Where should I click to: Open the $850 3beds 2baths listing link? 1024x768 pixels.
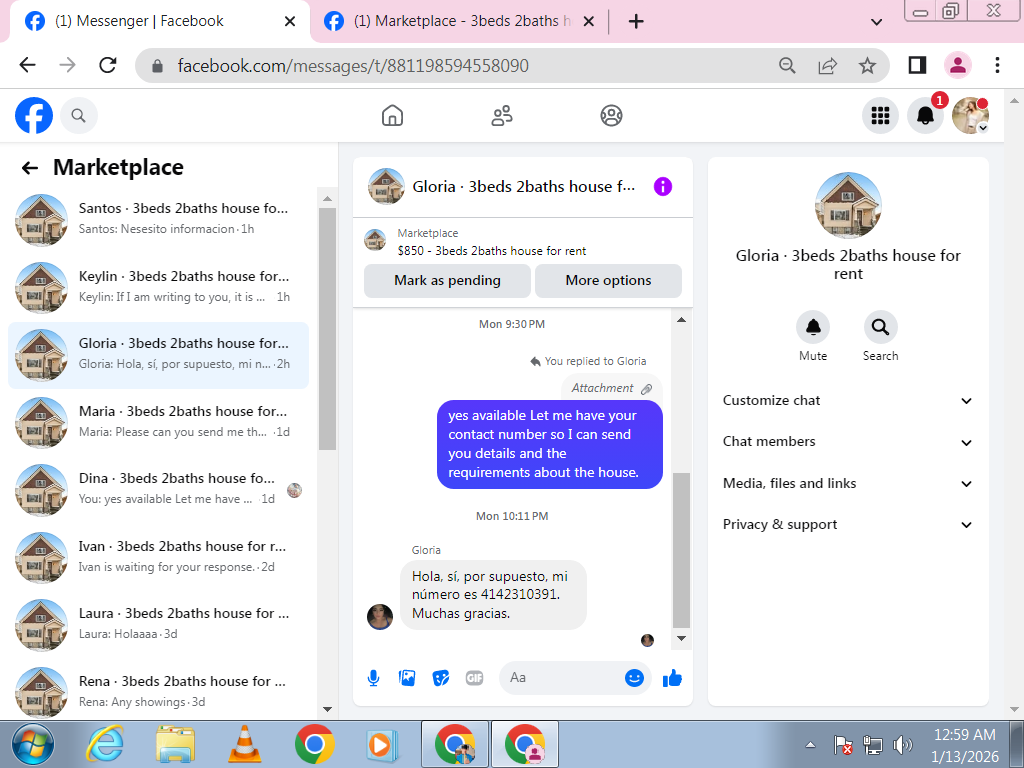click(x=492, y=251)
